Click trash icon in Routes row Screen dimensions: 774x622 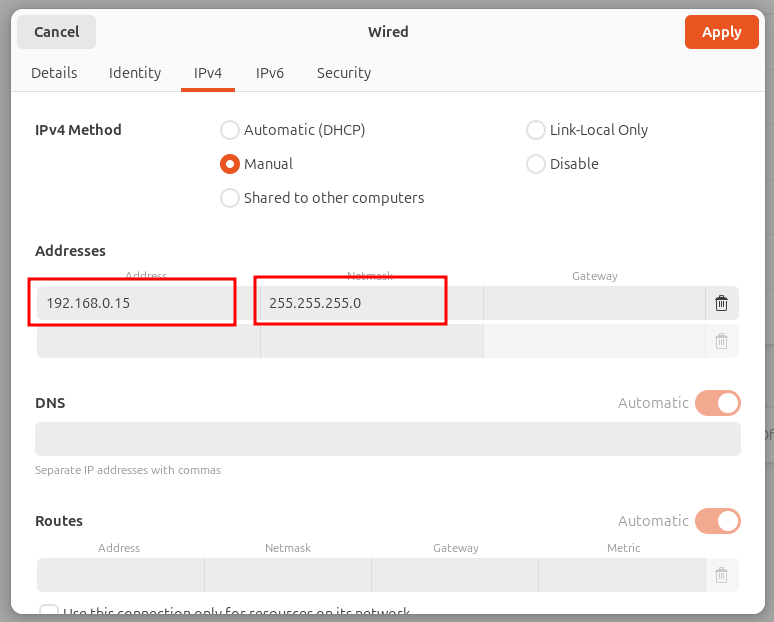(x=721, y=575)
